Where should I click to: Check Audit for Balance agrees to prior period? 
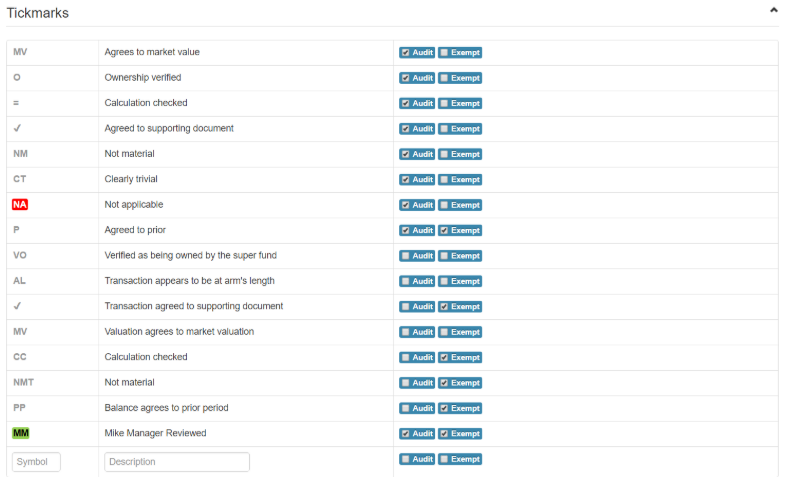tap(405, 409)
